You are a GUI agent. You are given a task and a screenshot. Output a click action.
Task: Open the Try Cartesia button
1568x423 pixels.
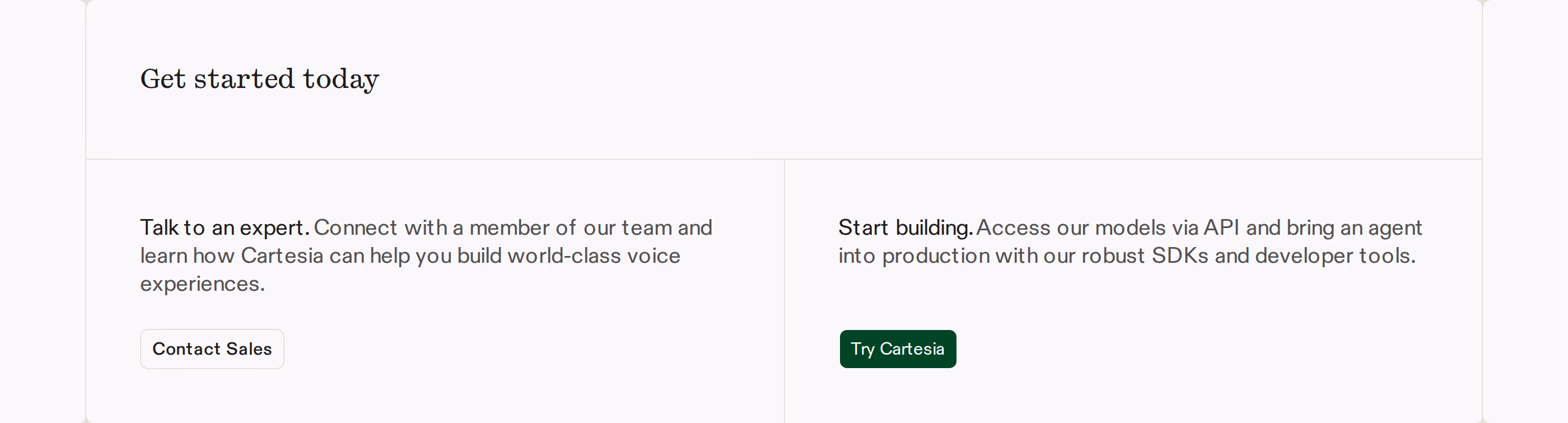click(x=898, y=348)
